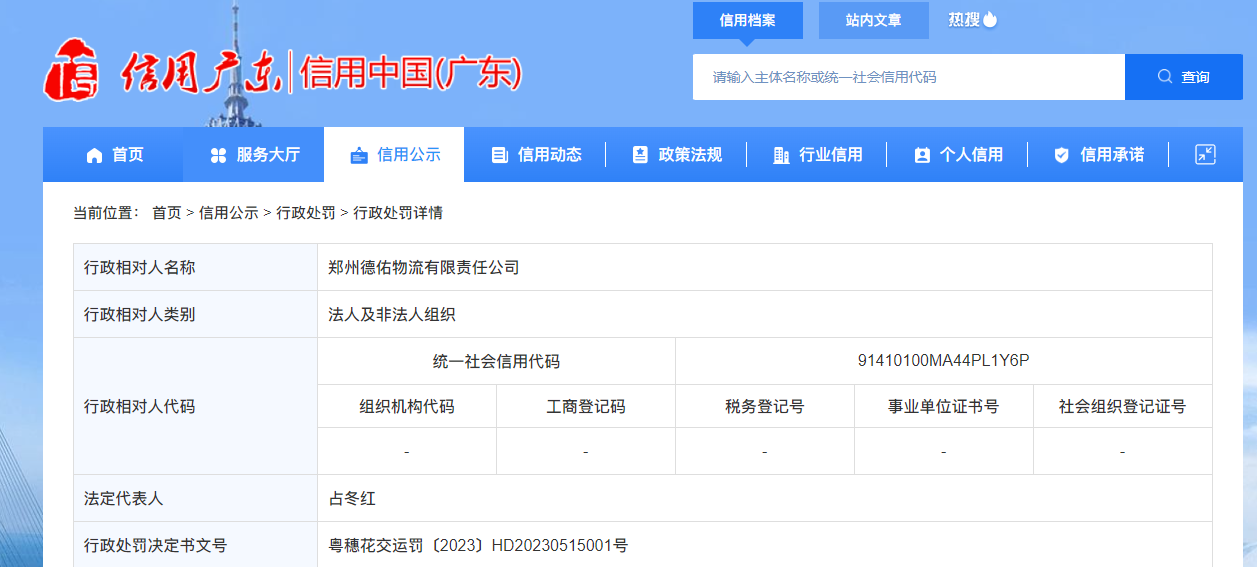Click 信用公示 in the breadcrumb
Image resolution: width=1257 pixels, height=567 pixels.
228,213
